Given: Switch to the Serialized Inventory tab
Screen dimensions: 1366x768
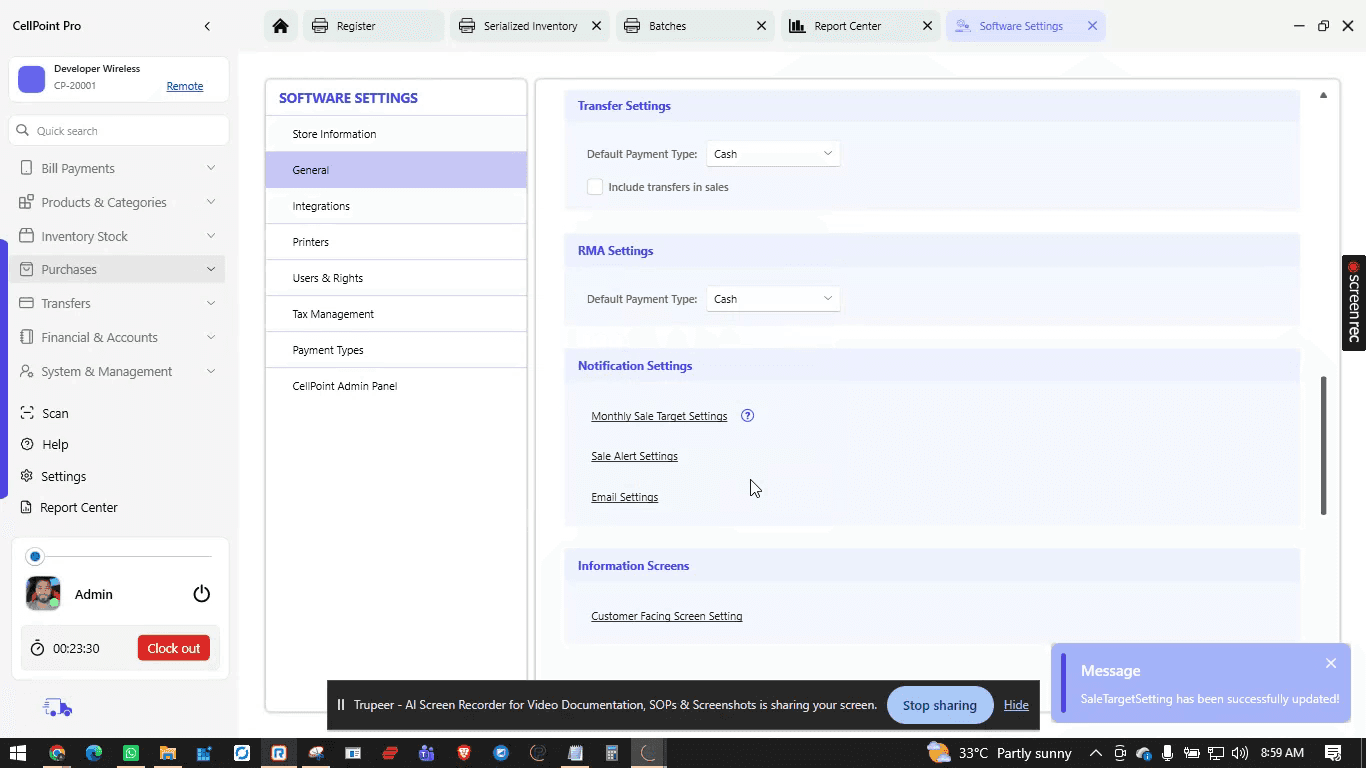Looking at the screenshot, I should [x=530, y=26].
